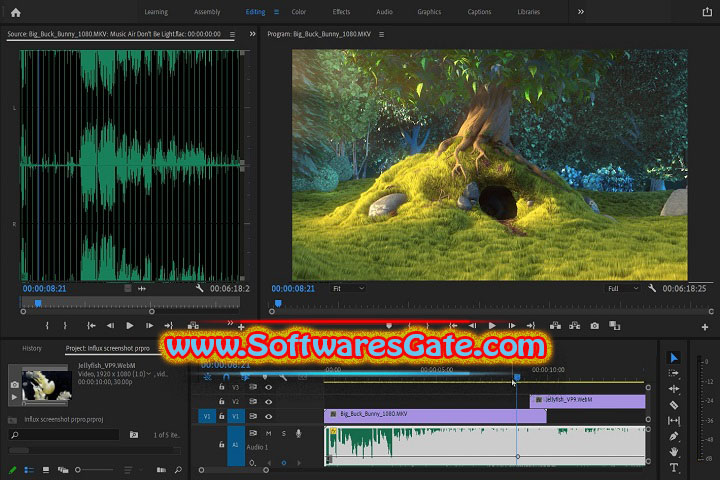Select the Selection arrow tool
Viewport: 720px width, 480px height.
tap(674, 357)
